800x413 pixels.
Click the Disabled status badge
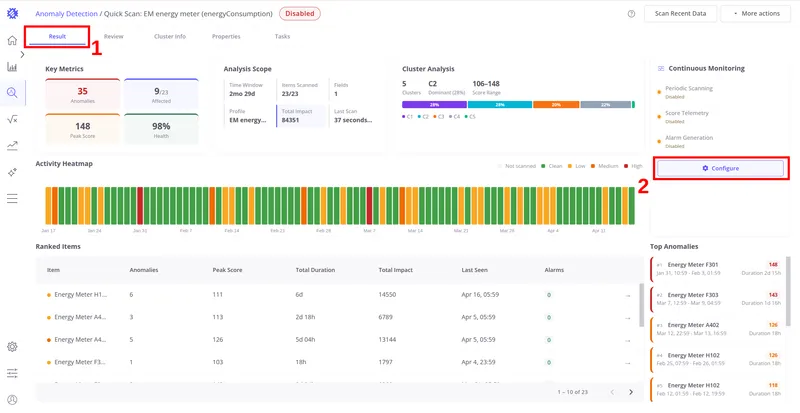click(x=300, y=14)
